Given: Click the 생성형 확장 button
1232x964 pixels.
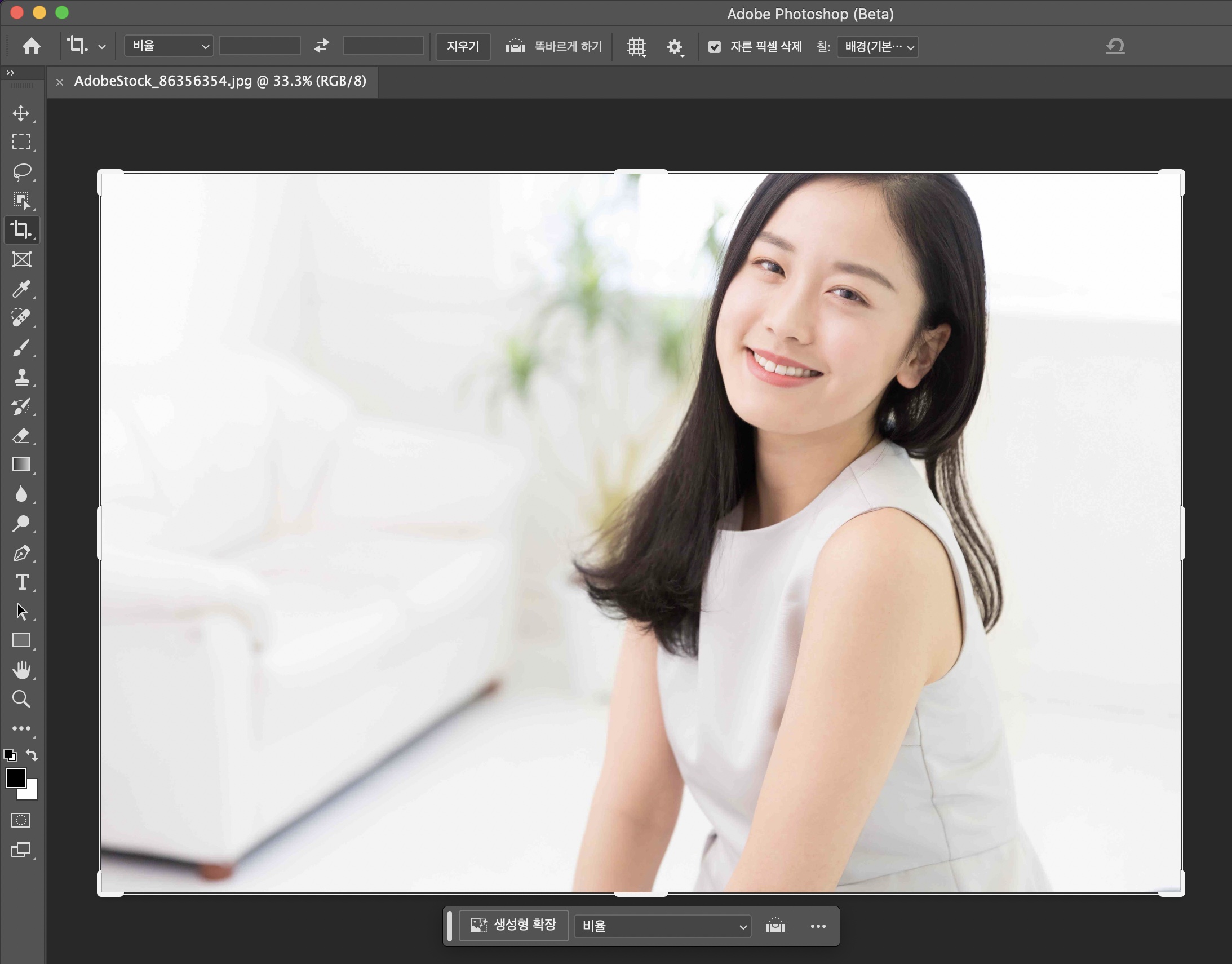Looking at the screenshot, I should [x=513, y=925].
